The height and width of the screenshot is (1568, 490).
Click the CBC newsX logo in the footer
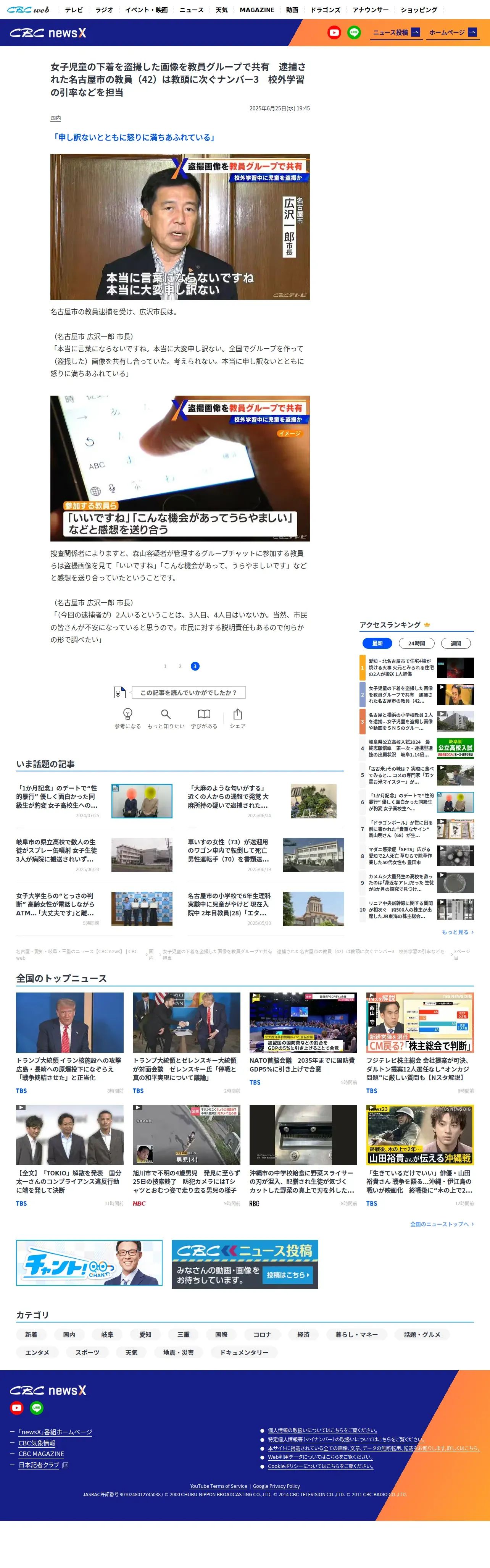48,1390
